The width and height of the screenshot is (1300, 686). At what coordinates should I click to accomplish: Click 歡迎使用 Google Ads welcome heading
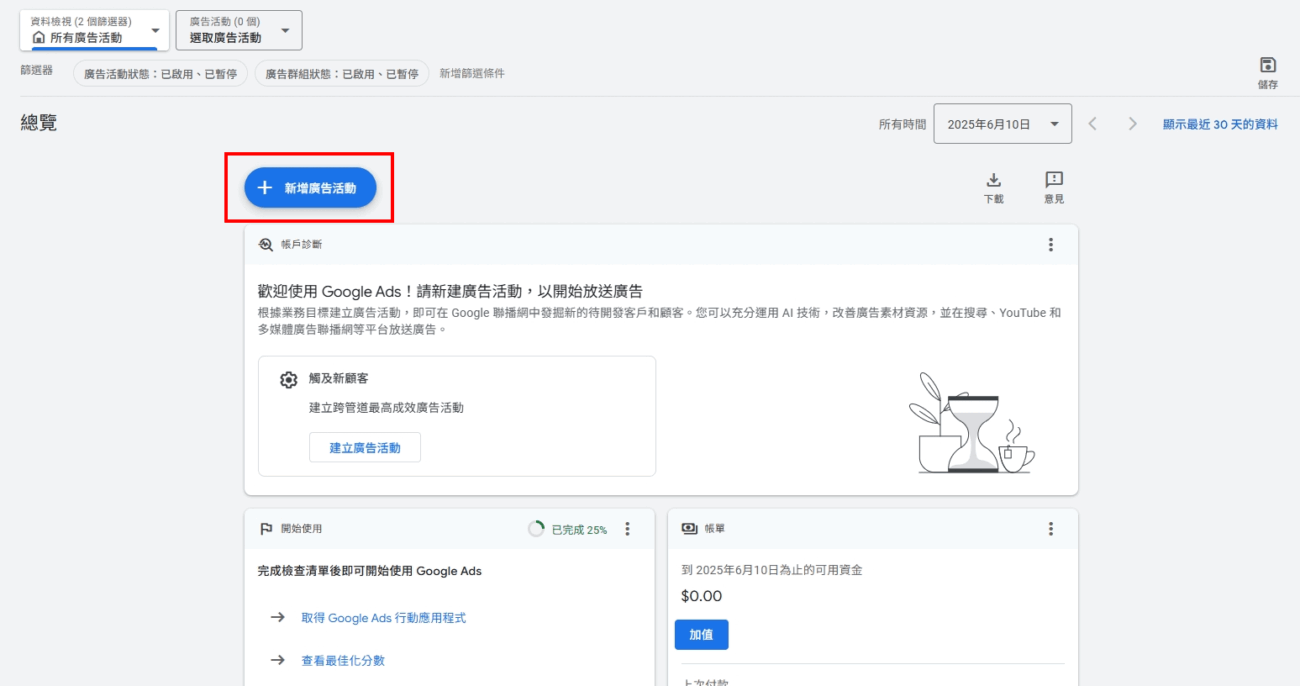tap(450, 291)
